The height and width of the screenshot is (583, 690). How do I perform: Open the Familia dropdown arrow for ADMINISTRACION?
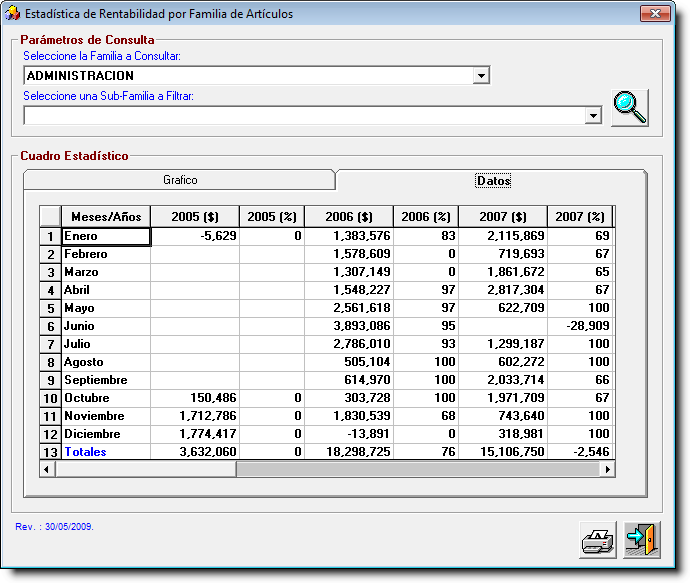pyautogui.click(x=481, y=76)
